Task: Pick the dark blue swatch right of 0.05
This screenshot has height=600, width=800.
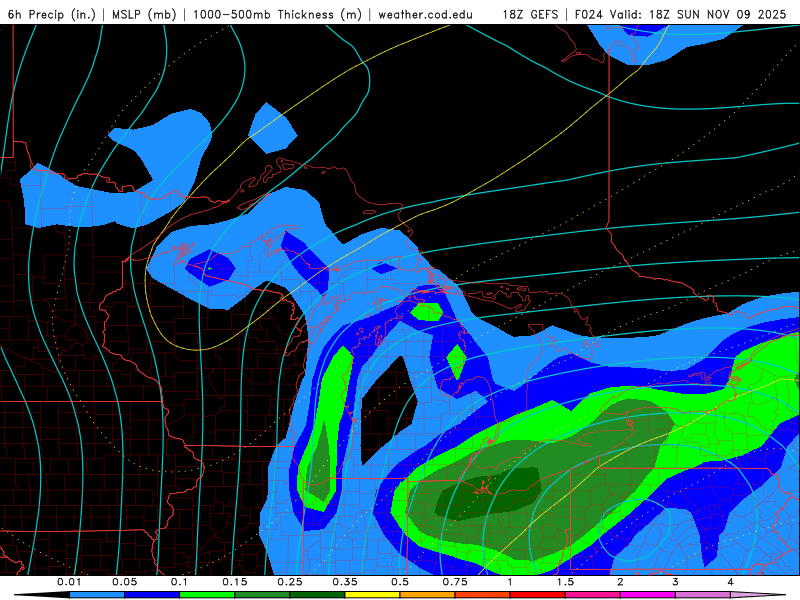Action: pos(152,595)
